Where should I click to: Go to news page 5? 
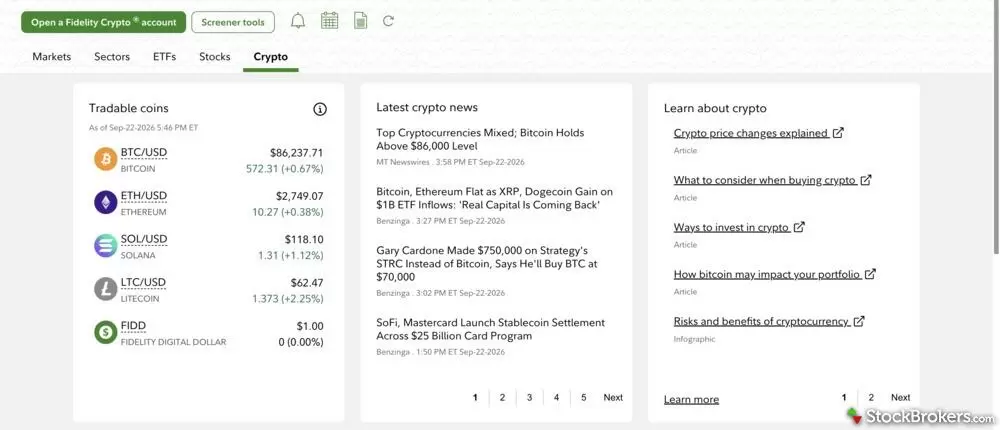584,397
